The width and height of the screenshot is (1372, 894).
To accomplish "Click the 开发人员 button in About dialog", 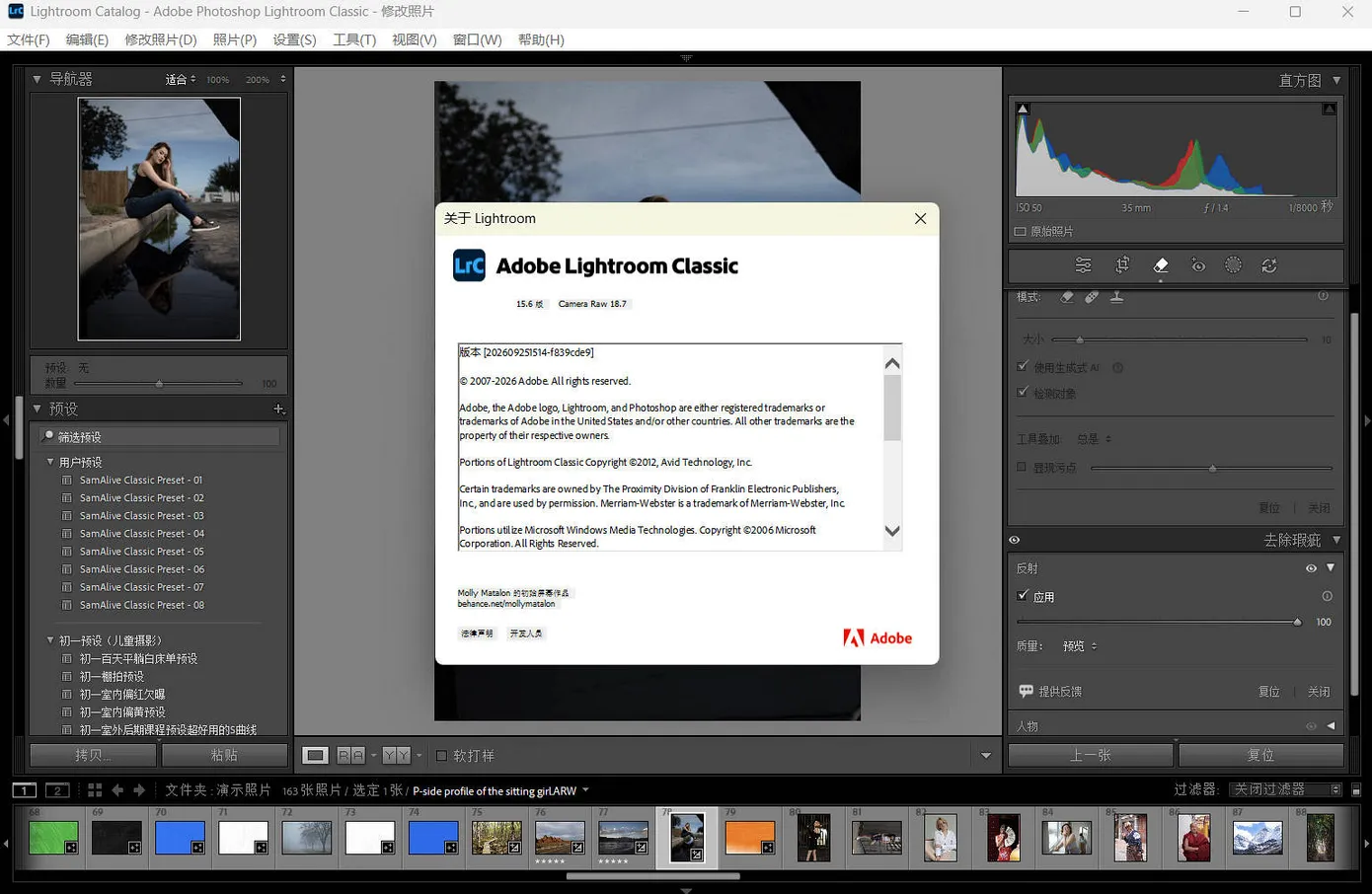I will pos(525,633).
